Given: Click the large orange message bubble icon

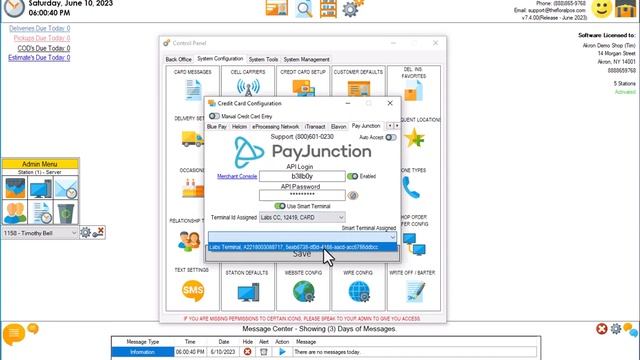Looking at the screenshot, I should click(x=13, y=334).
